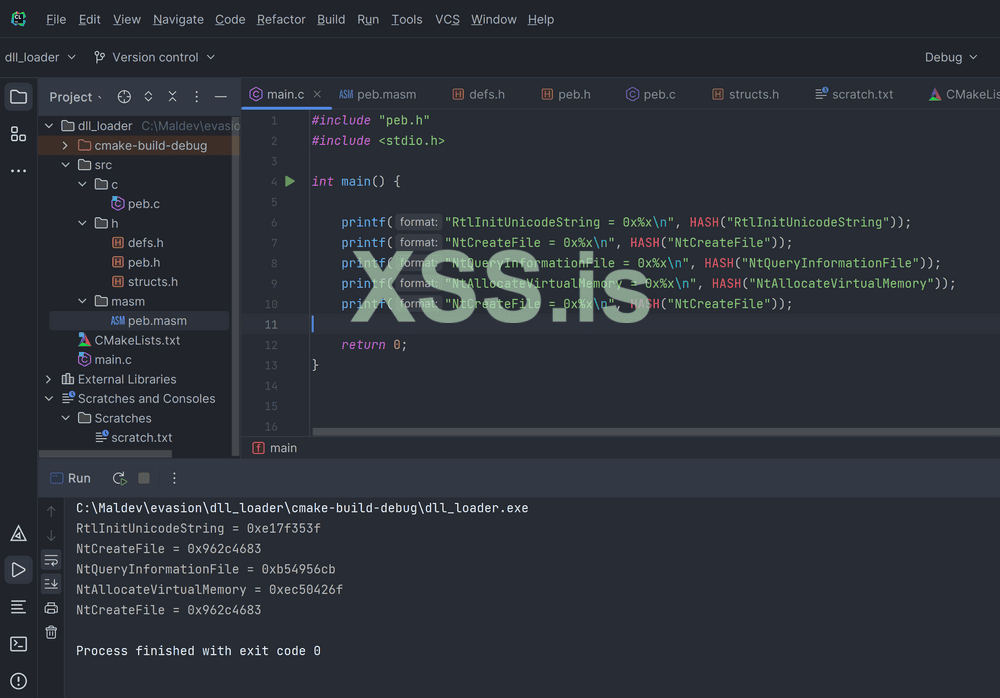Select main.c in the project tree
Viewport: 1000px width, 698px height.
click(105, 360)
